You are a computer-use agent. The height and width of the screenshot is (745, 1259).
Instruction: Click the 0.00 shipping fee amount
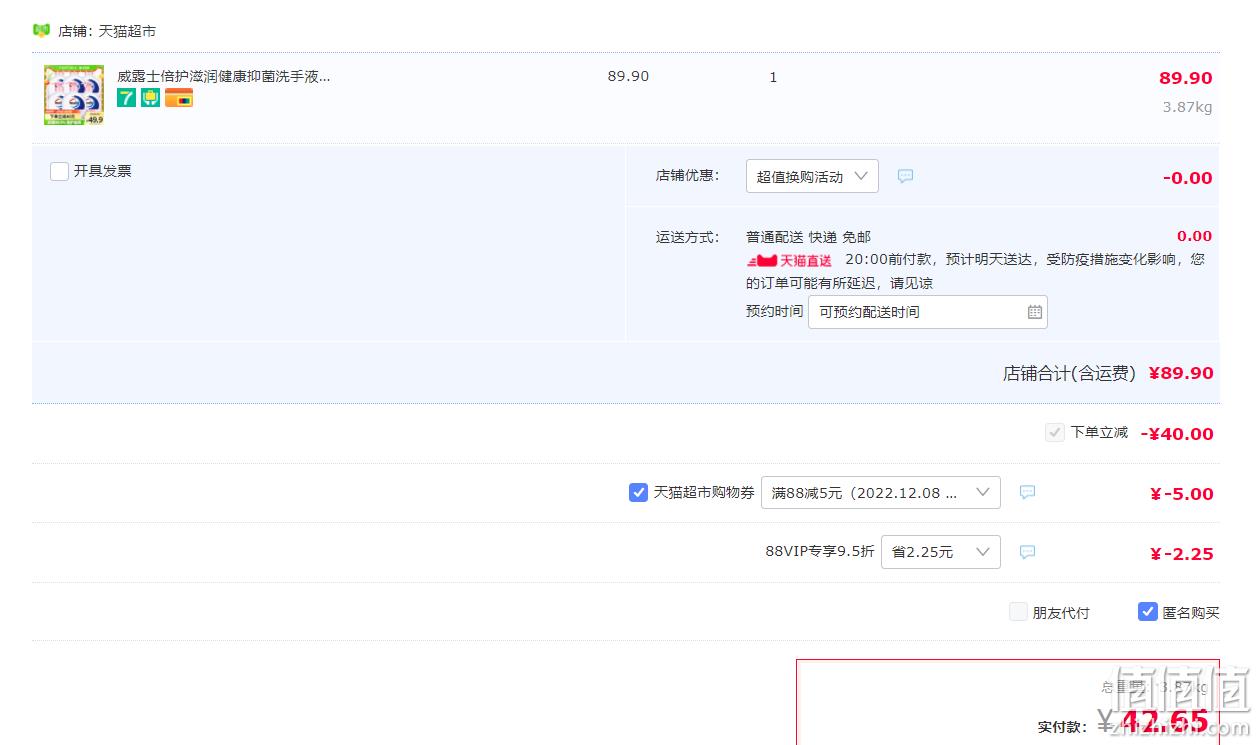[1194, 236]
